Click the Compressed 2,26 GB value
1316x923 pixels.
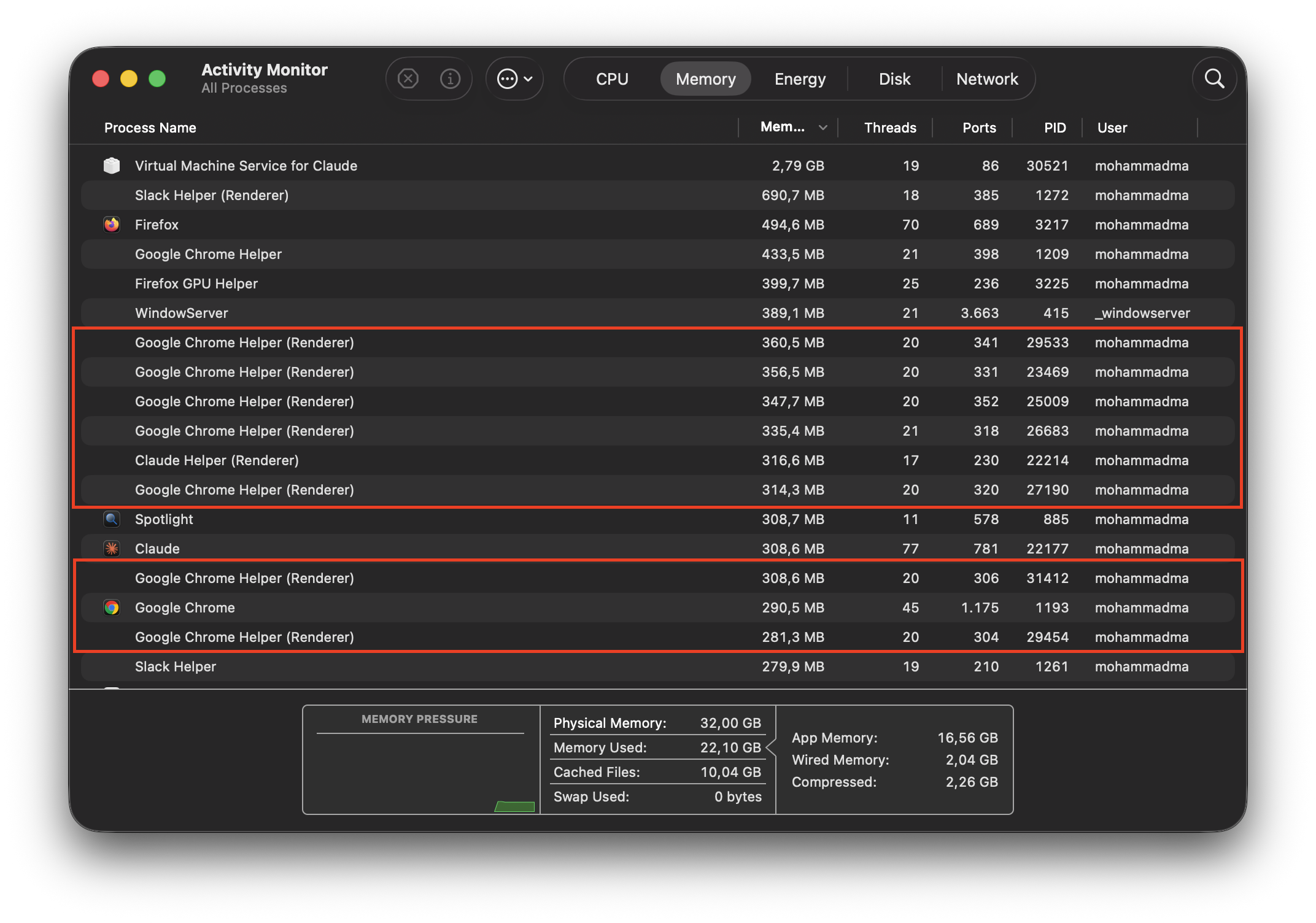coord(972,782)
